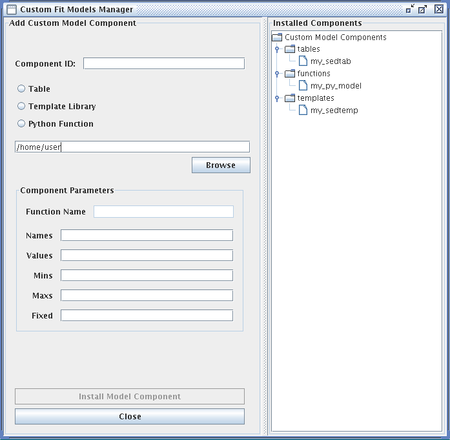The width and height of the screenshot is (450, 440).
Task: Collapse the tables tree node
Action: pyautogui.click(x=277, y=49)
